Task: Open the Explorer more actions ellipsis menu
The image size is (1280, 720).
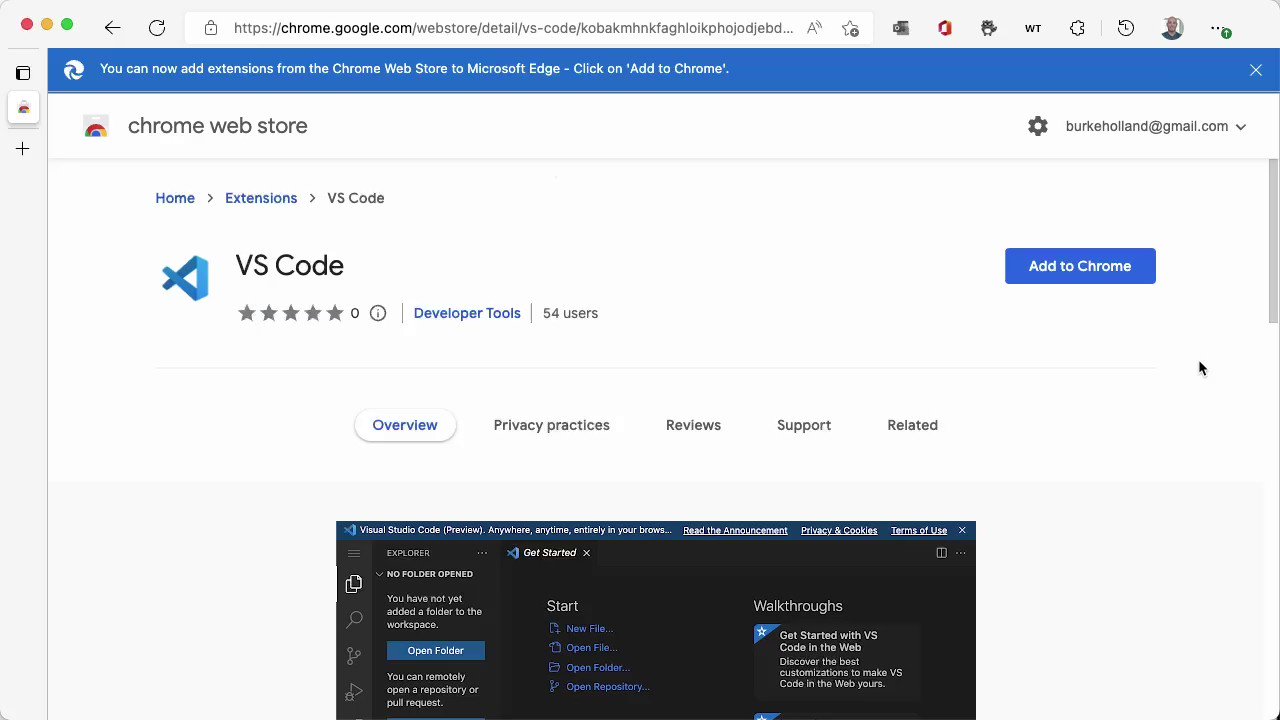Action: pyautogui.click(x=482, y=553)
